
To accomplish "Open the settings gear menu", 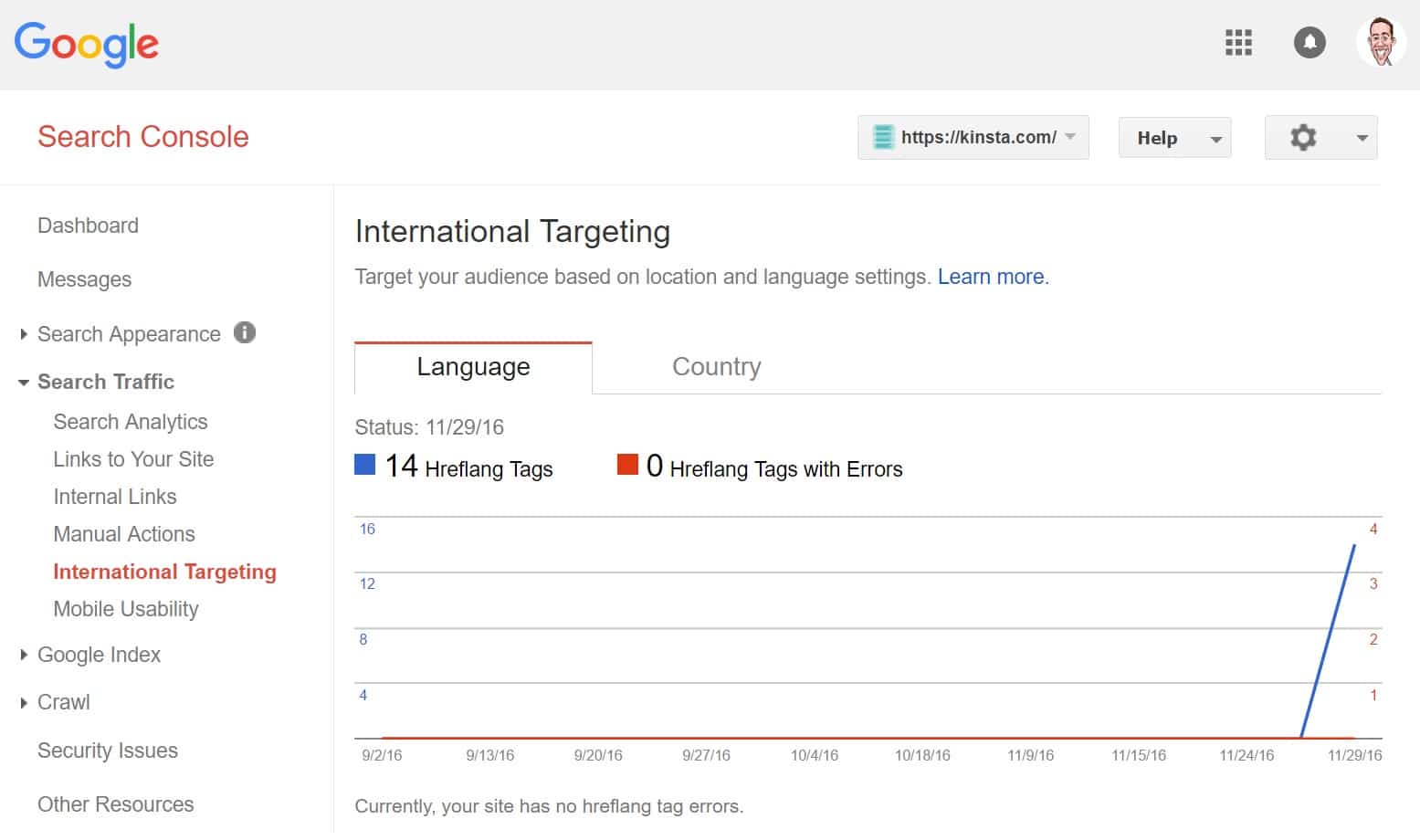I will tap(1303, 137).
